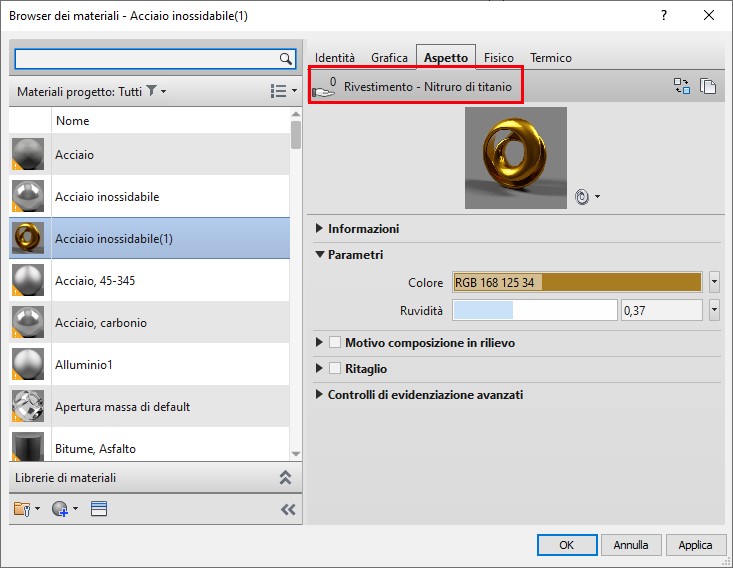Click Bitume, Asfalto dark thumbnail
This screenshot has height=568, width=733.
(x=28, y=446)
